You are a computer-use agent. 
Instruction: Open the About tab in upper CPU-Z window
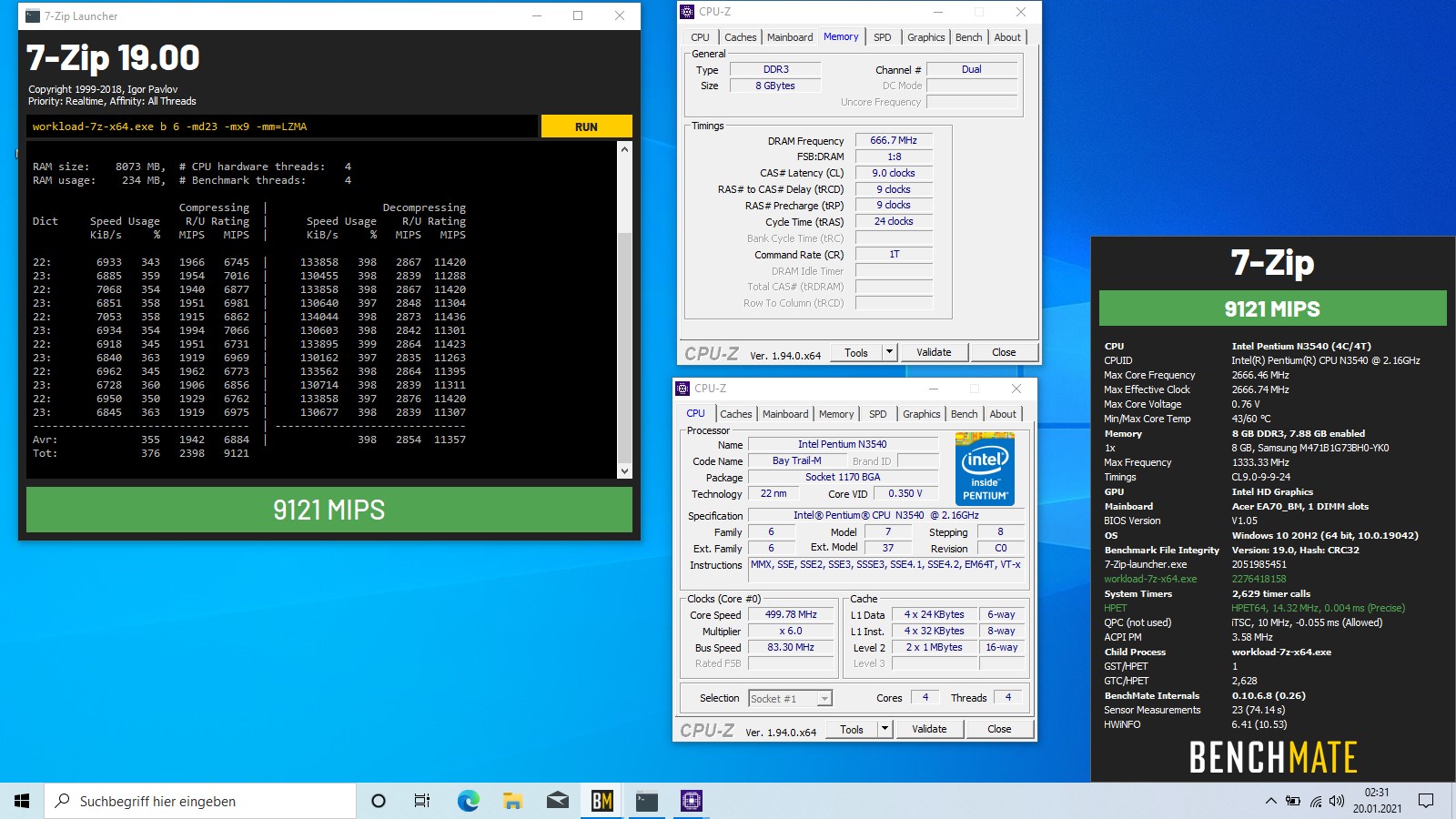1006,37
